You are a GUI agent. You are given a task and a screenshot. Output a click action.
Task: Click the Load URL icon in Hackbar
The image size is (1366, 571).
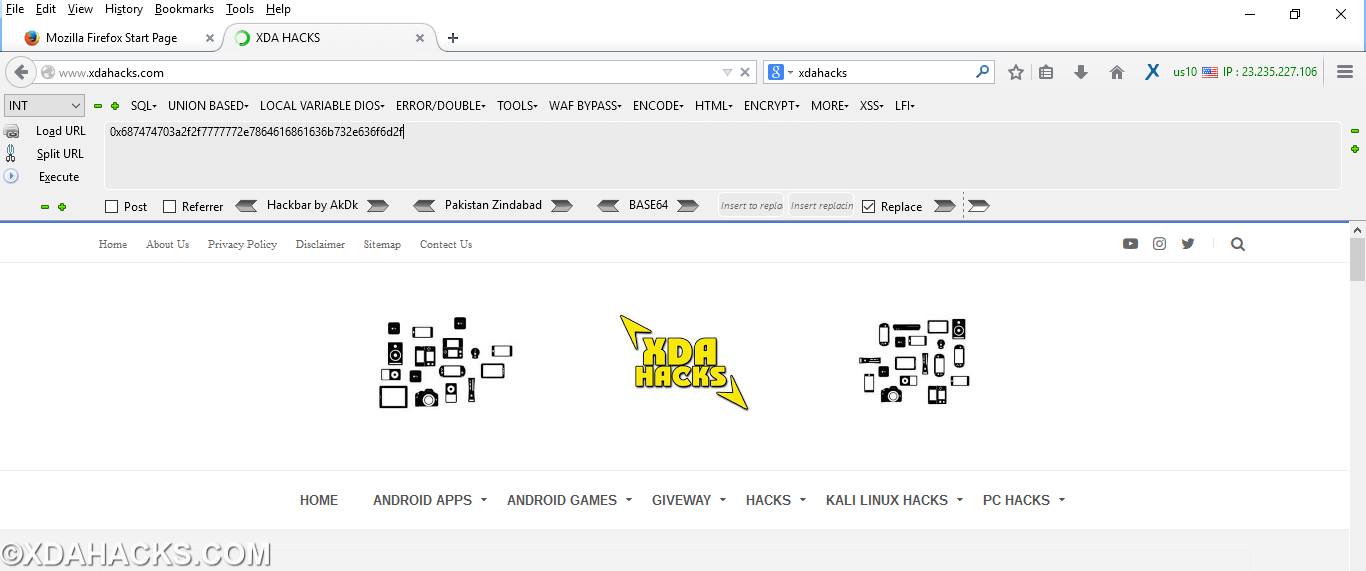point(11,131)
